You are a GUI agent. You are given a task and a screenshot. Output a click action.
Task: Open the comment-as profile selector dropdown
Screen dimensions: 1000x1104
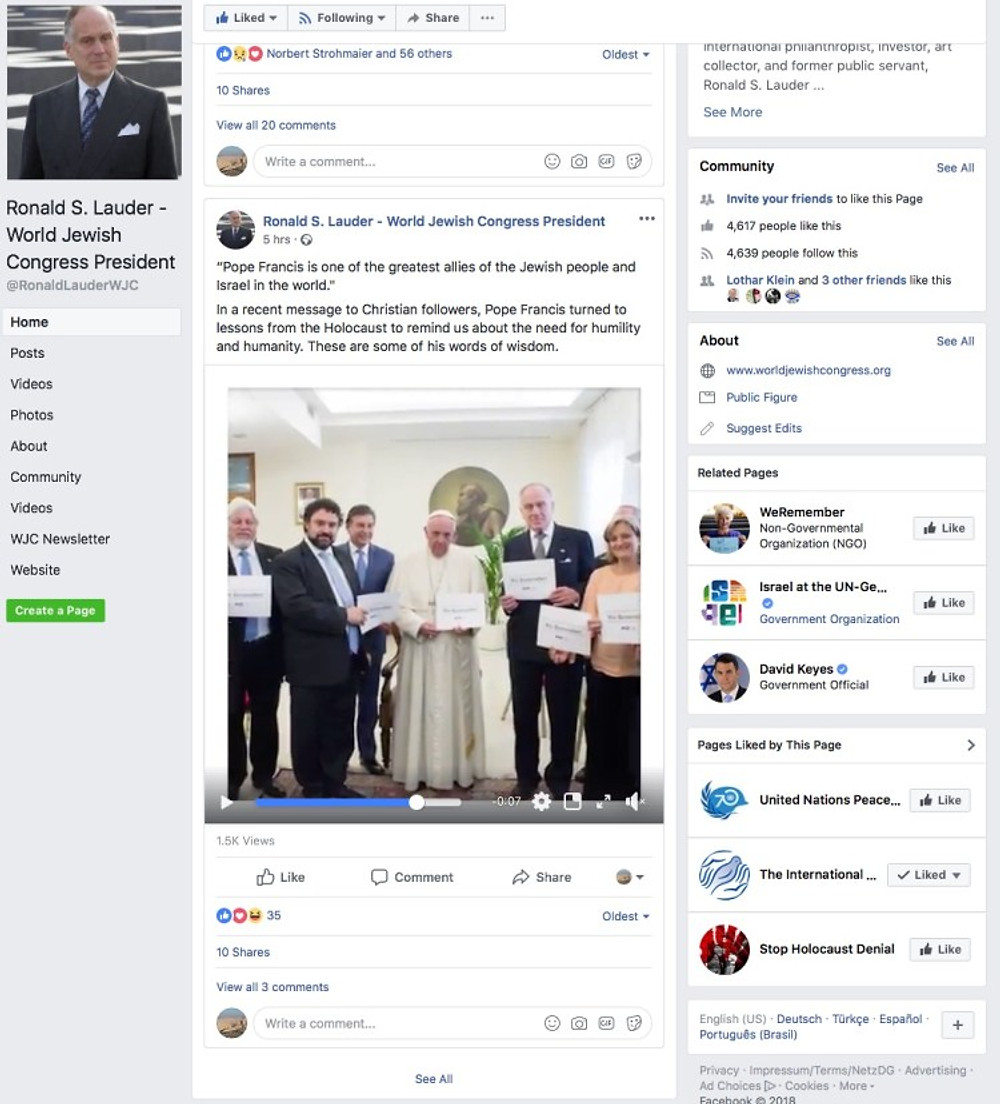(x=630, y=877)
